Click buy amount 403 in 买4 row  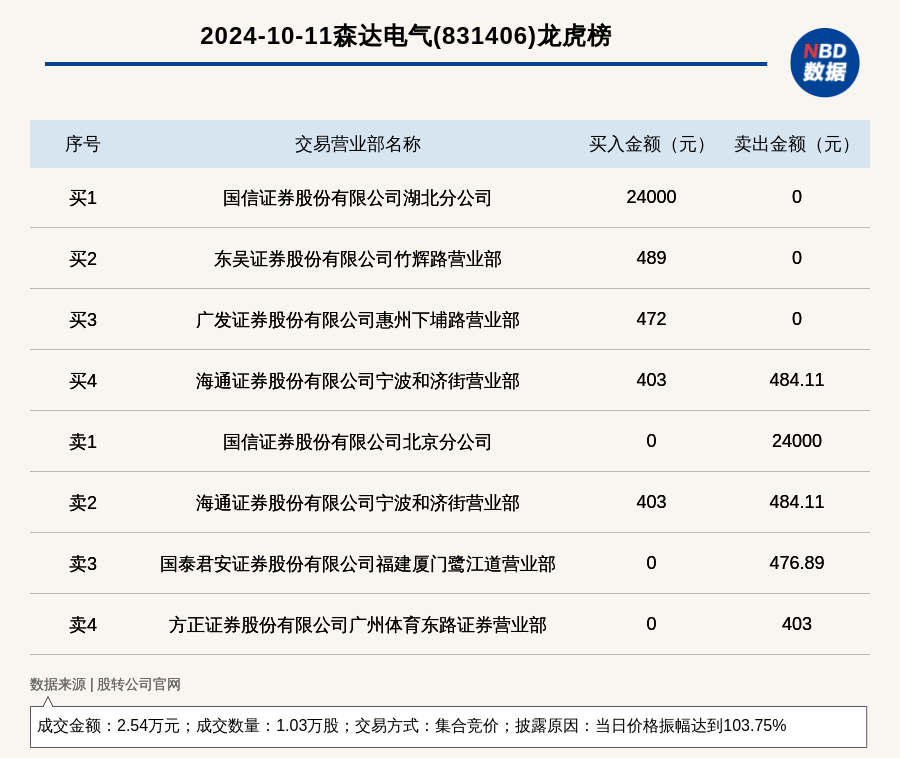pos(651,380)
